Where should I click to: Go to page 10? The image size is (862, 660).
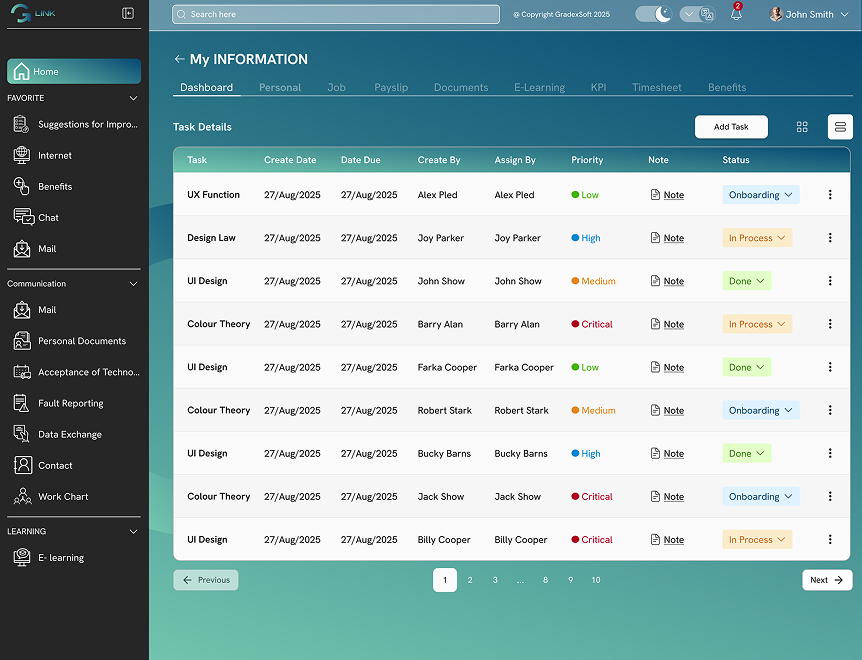pos(596,580)
